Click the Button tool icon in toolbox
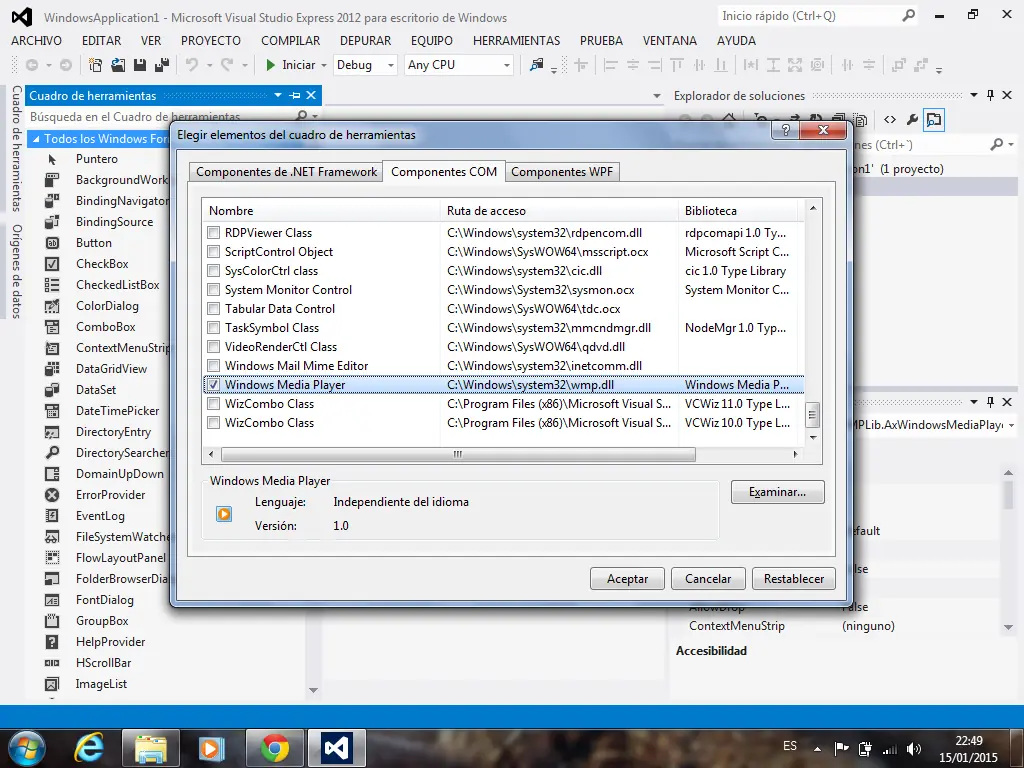This screenshot has height=768, width=1024. tap(52, 243)
